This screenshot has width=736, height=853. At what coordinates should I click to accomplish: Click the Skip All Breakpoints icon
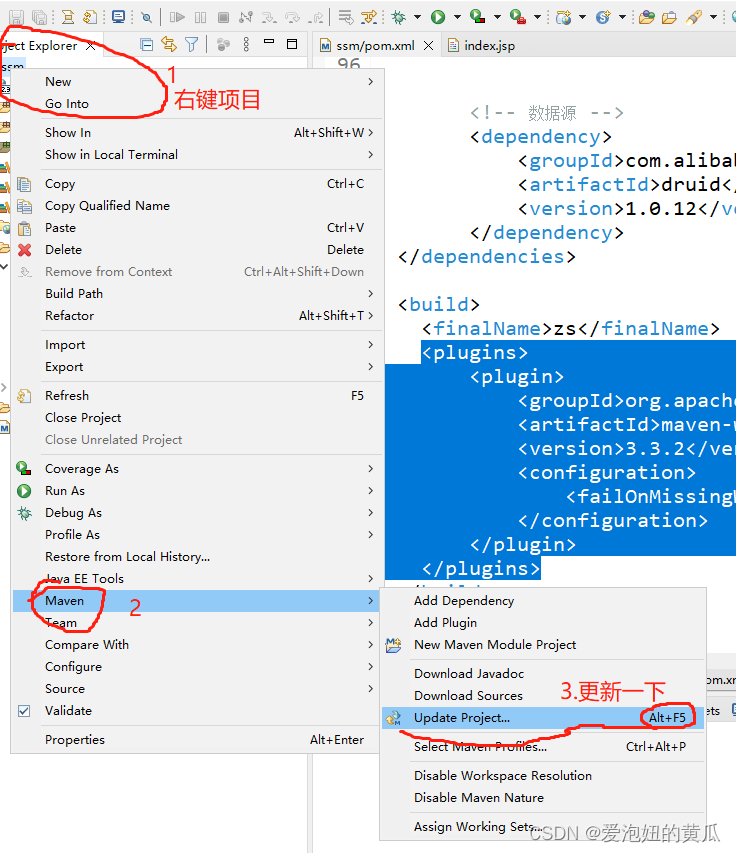[x=146, y=17]
